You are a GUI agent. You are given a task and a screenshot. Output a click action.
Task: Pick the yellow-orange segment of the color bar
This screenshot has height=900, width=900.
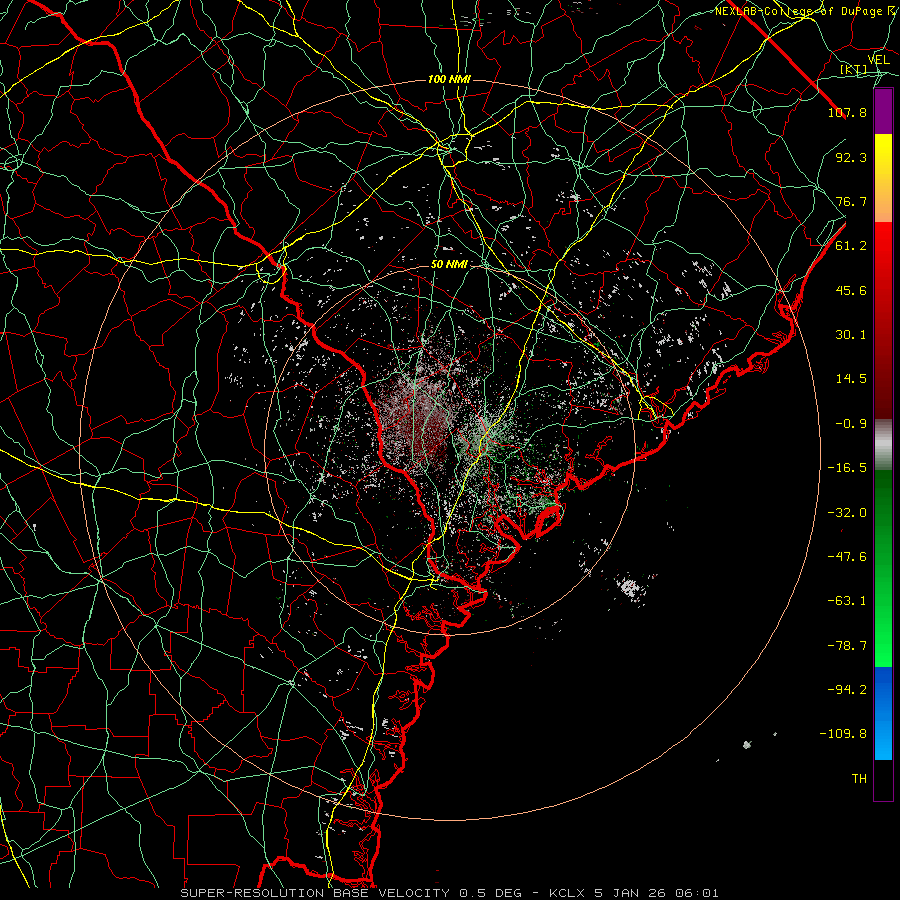(883, 178)
